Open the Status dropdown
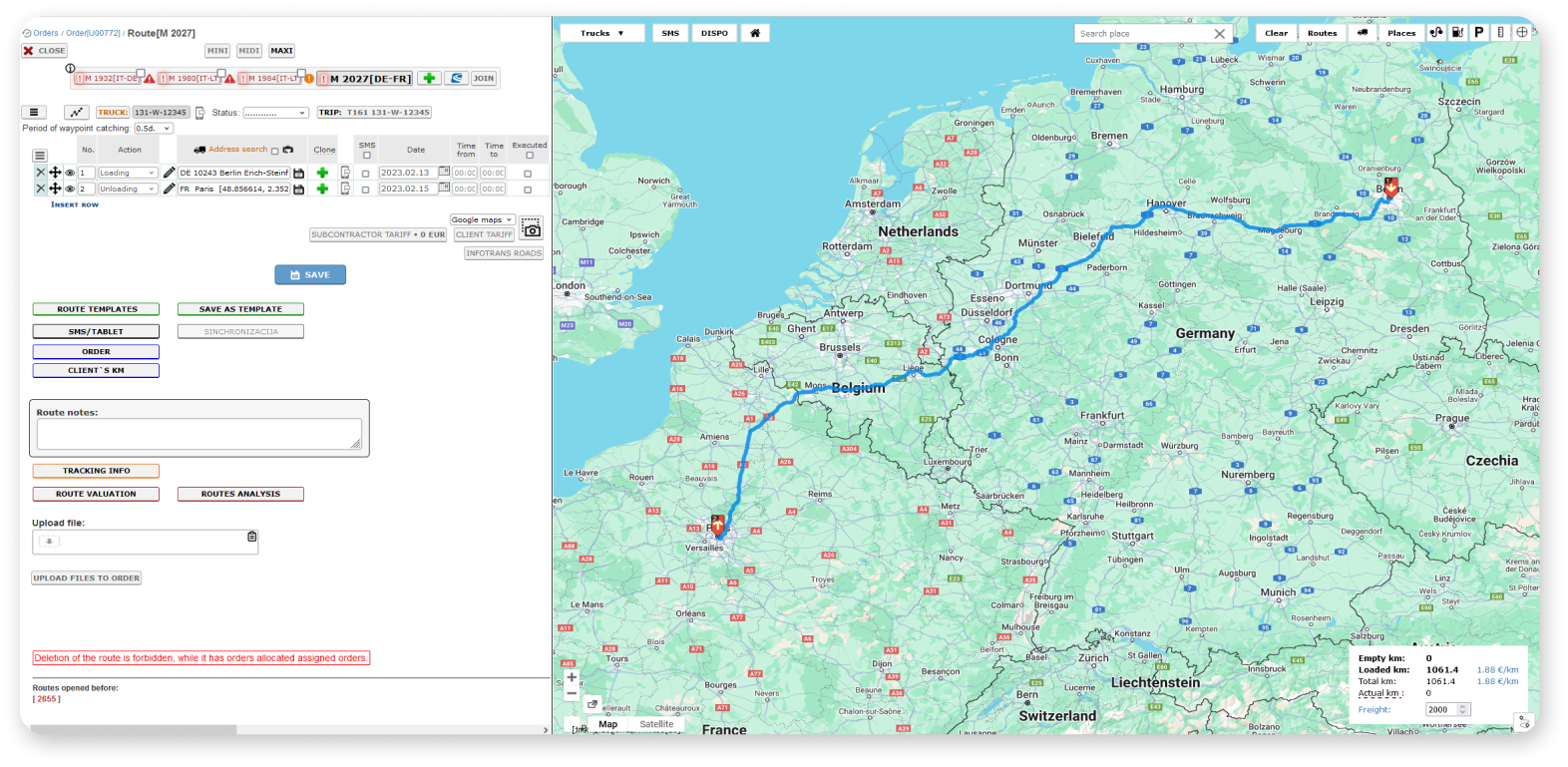Image resolution: width=1568 pixels, height=767 pixels. (275, 113)
